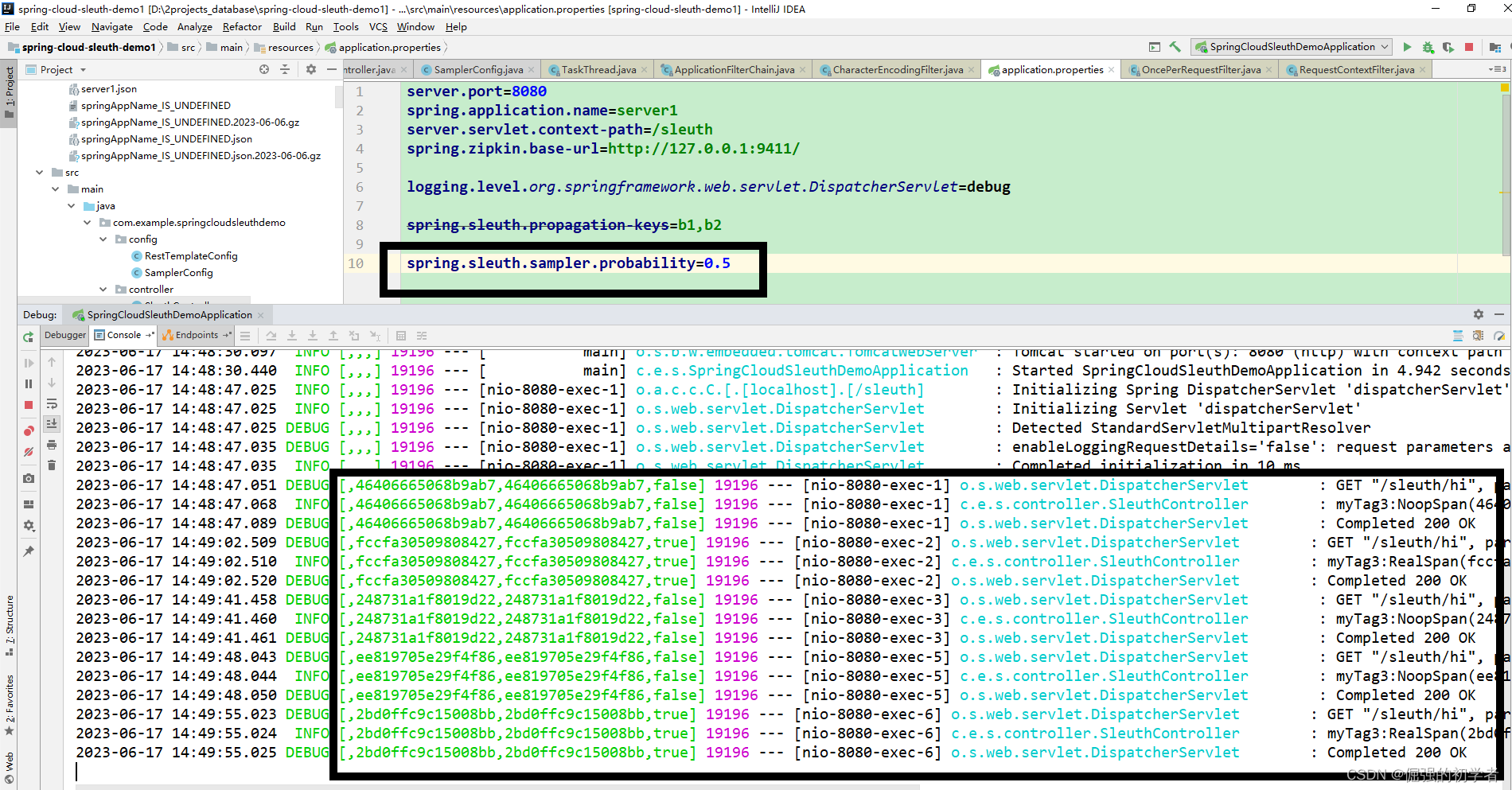1512x790 pixels.
Task: Open the Favorites tool window button
Action: point(10,705)
